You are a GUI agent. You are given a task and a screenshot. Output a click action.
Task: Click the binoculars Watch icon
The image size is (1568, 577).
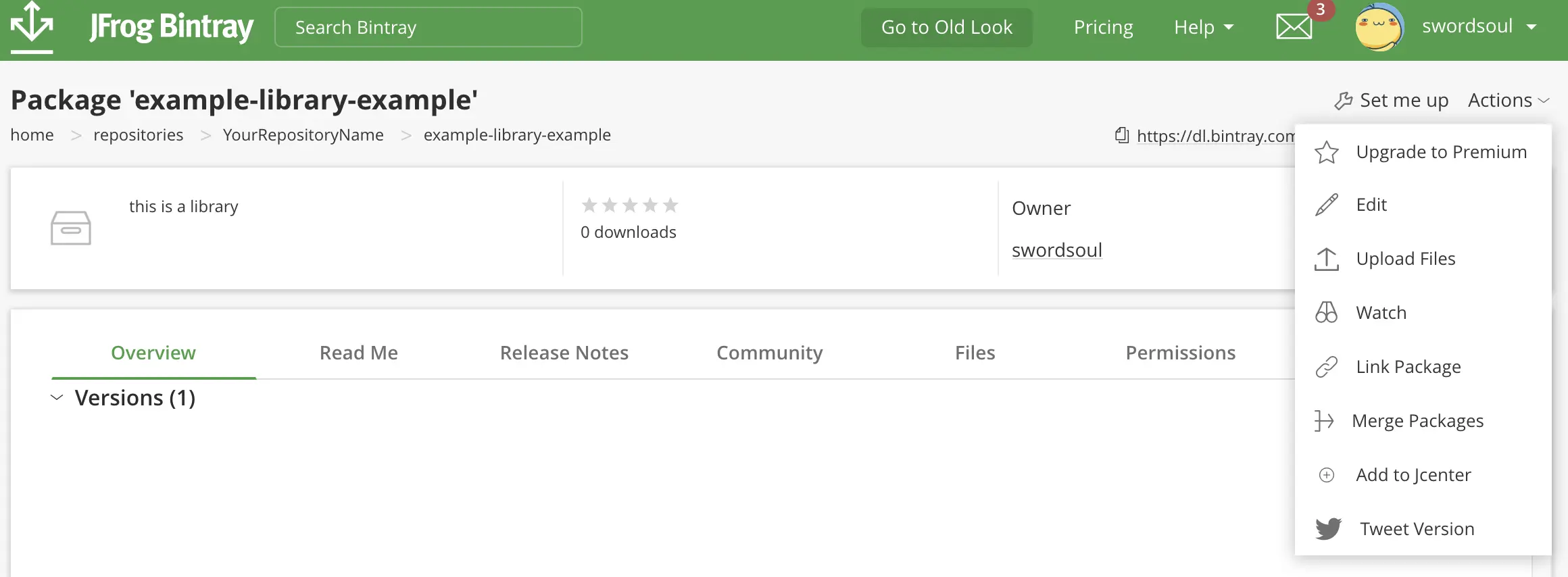[1326, 313]
